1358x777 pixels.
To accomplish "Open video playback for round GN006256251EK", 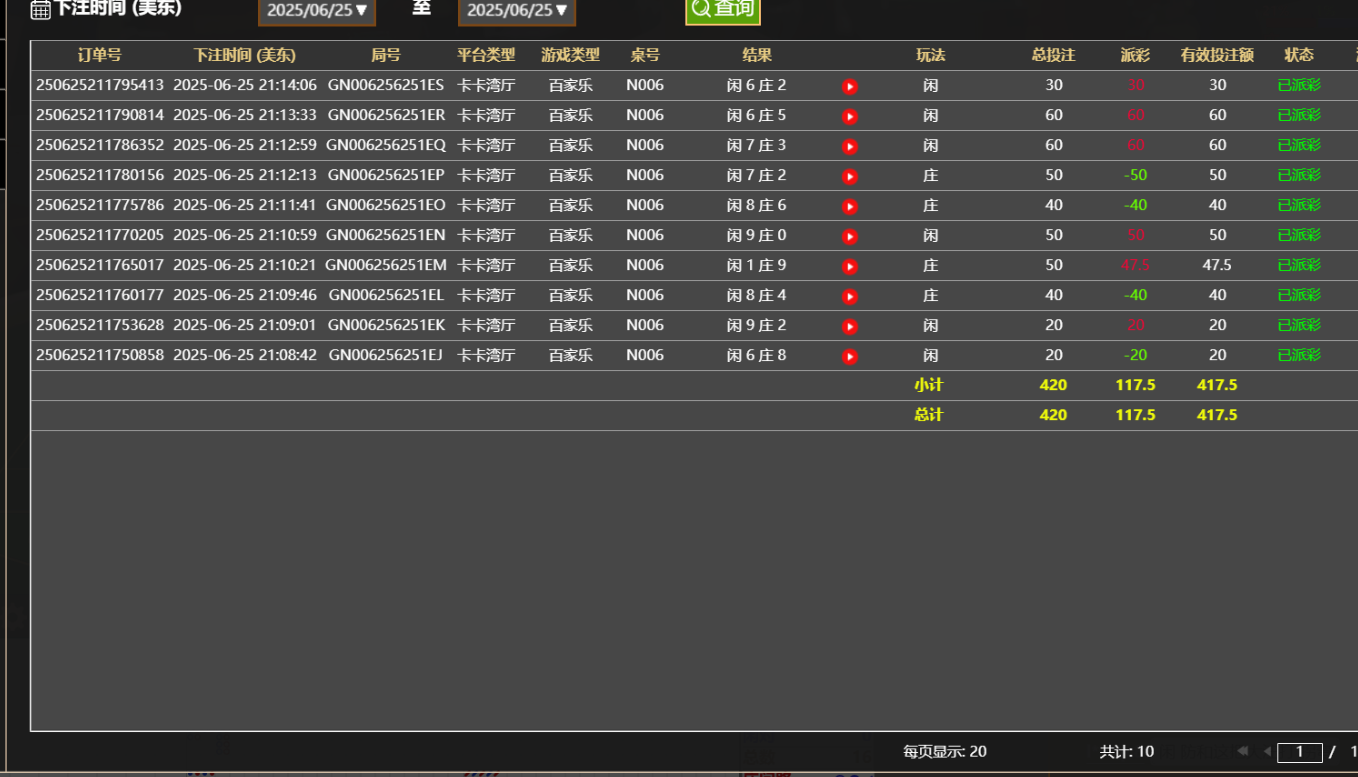I will [x=849, y=326].
